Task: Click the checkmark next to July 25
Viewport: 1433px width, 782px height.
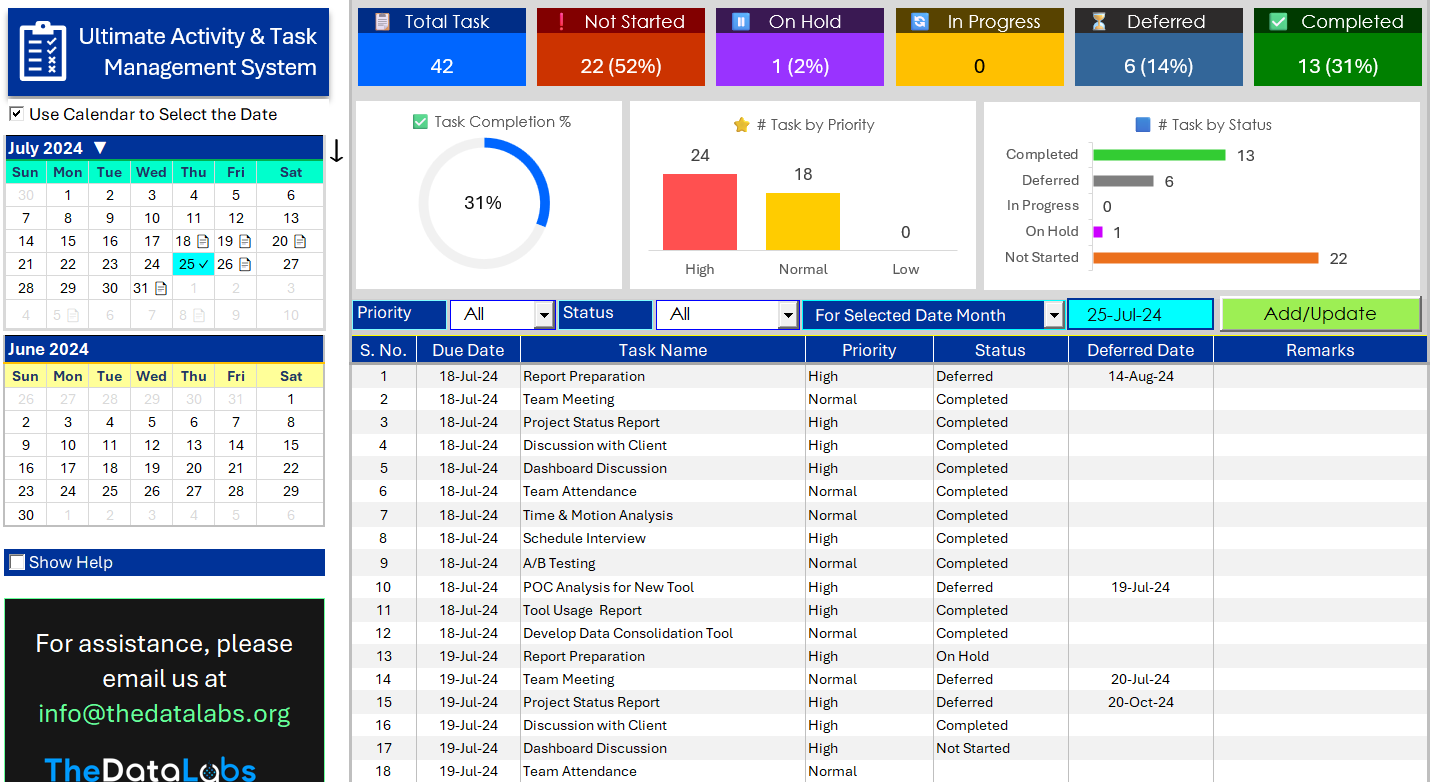Action: tap(203, 264)
